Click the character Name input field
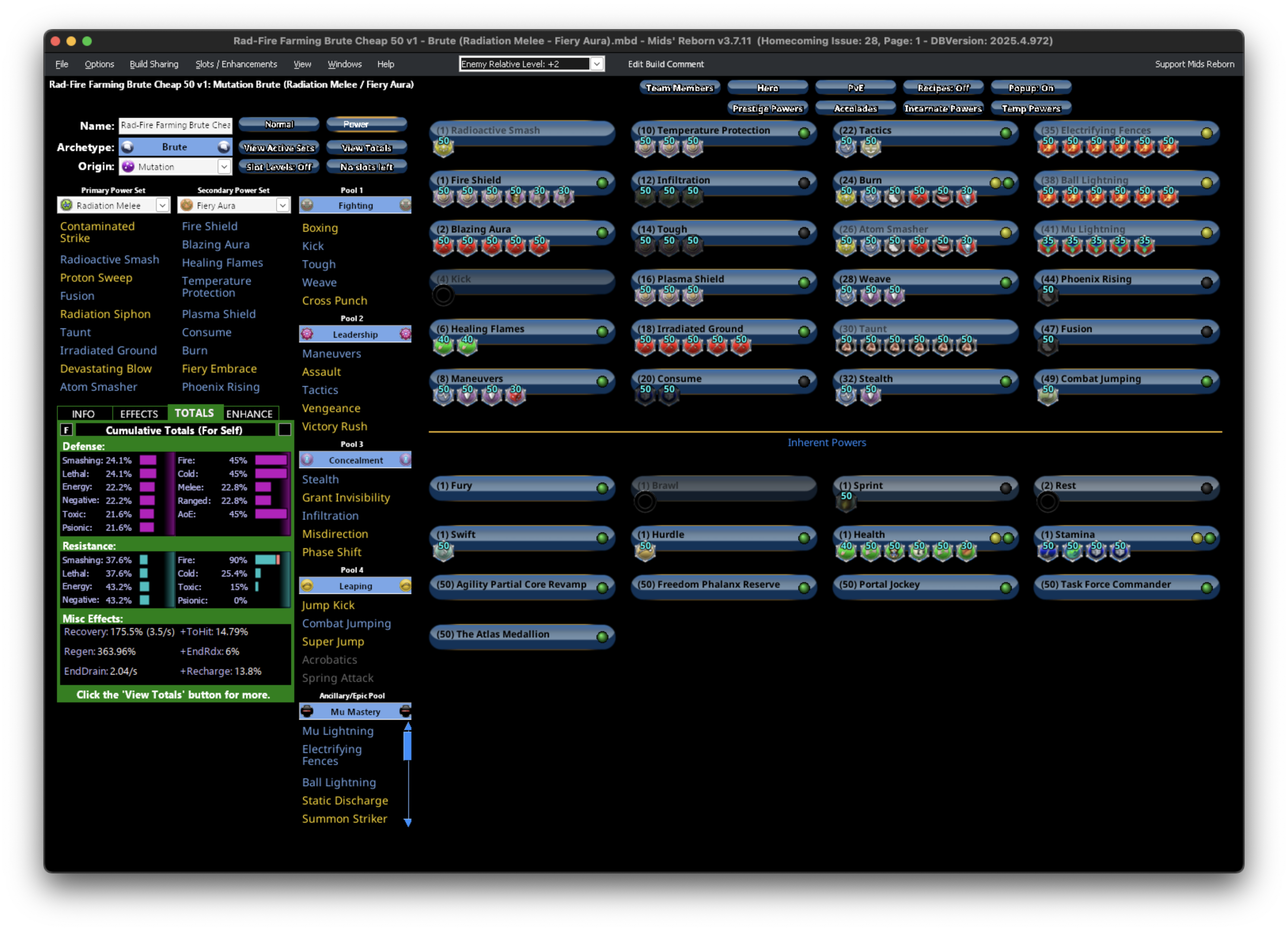Screen dimensions: 1288x931 click(175, 125)
